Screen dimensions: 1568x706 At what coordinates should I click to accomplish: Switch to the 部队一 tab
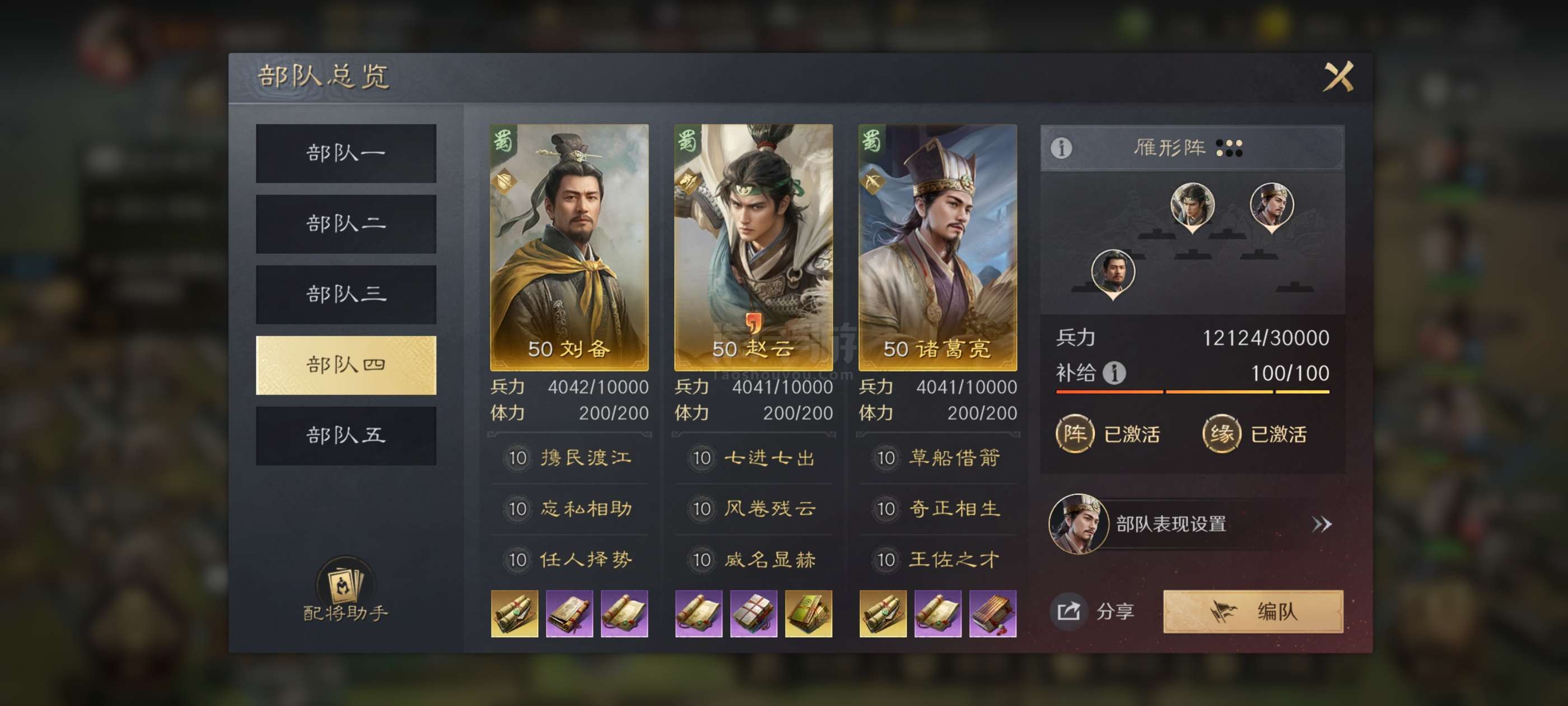(346, 154)
